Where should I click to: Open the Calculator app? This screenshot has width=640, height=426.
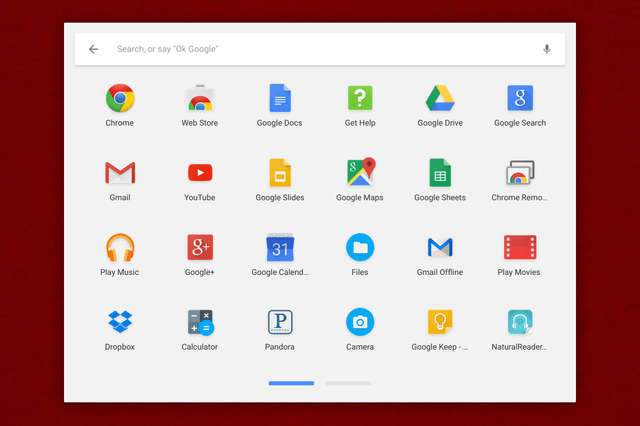tap(201, 322)
